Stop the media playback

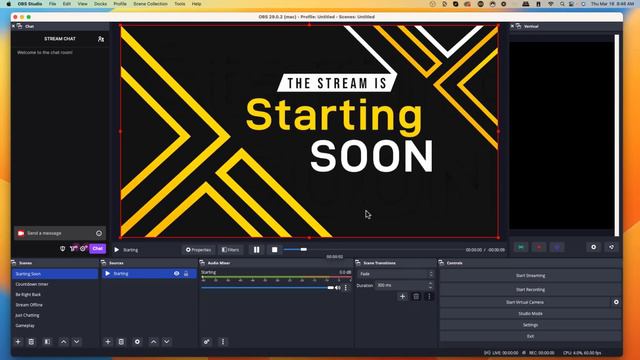coord(275,249)
